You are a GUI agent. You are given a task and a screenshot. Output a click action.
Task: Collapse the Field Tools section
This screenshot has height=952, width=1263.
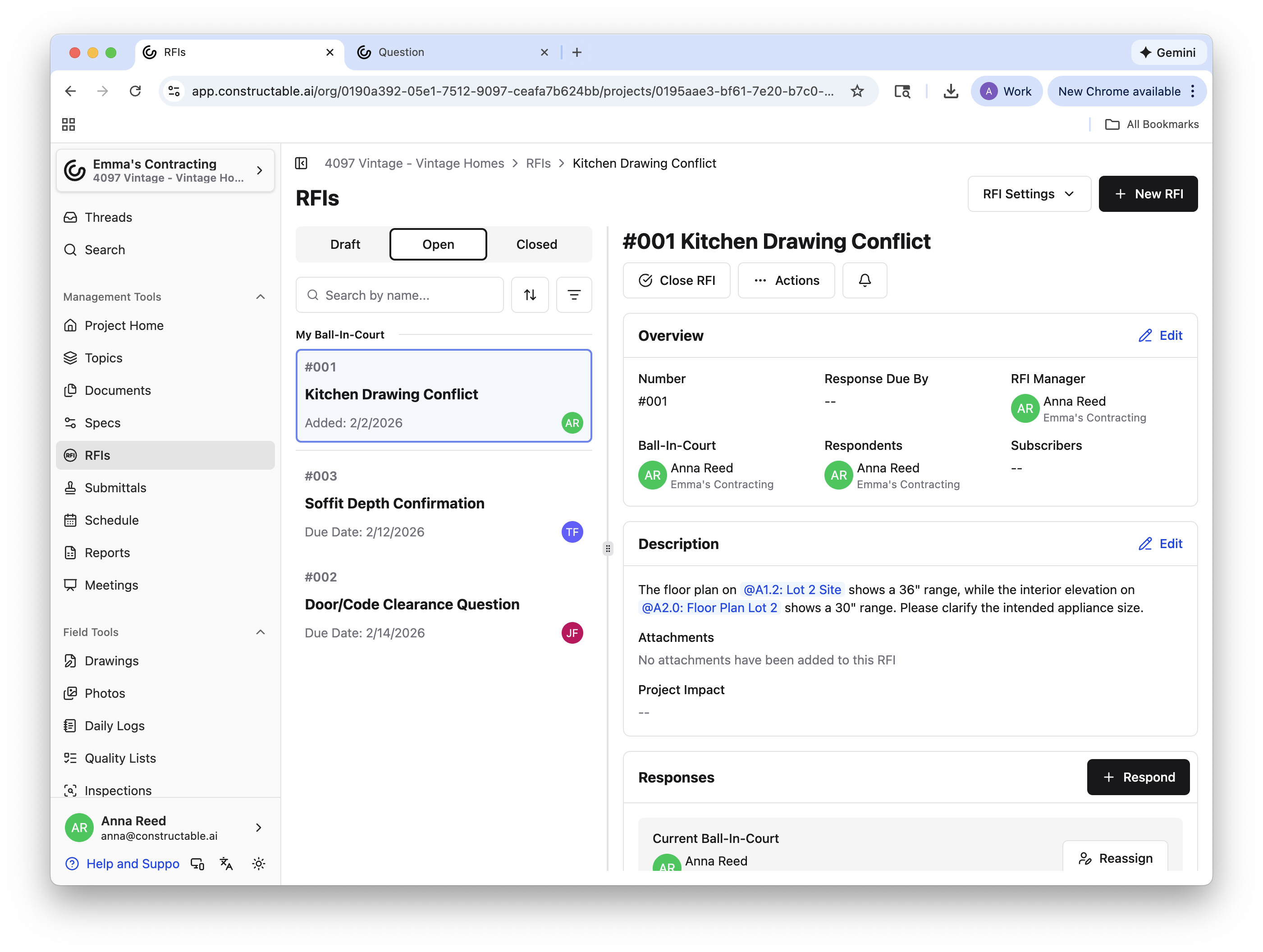pos(261,632)
